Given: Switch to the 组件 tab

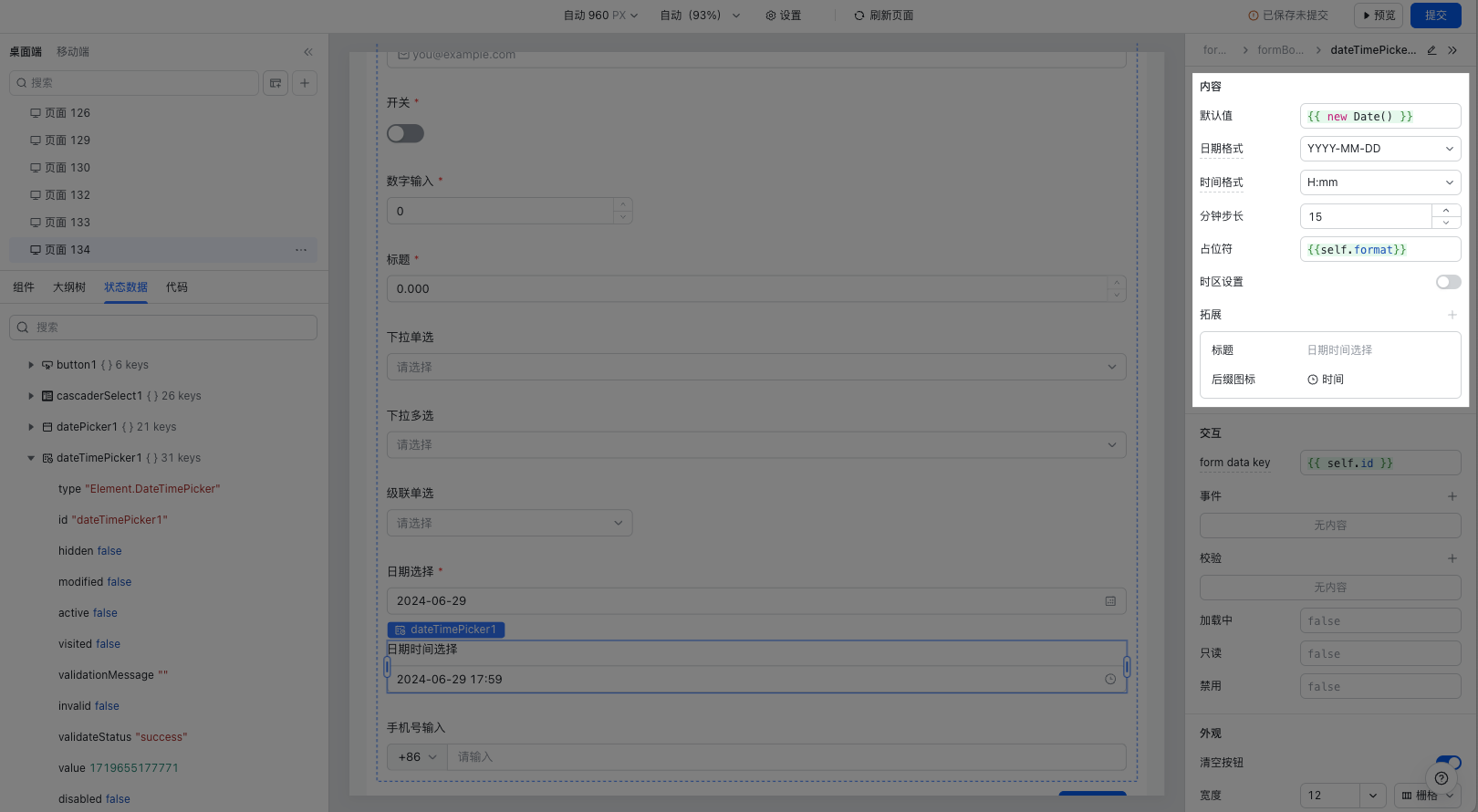Looking at the screenshot, I should point(24,287).
